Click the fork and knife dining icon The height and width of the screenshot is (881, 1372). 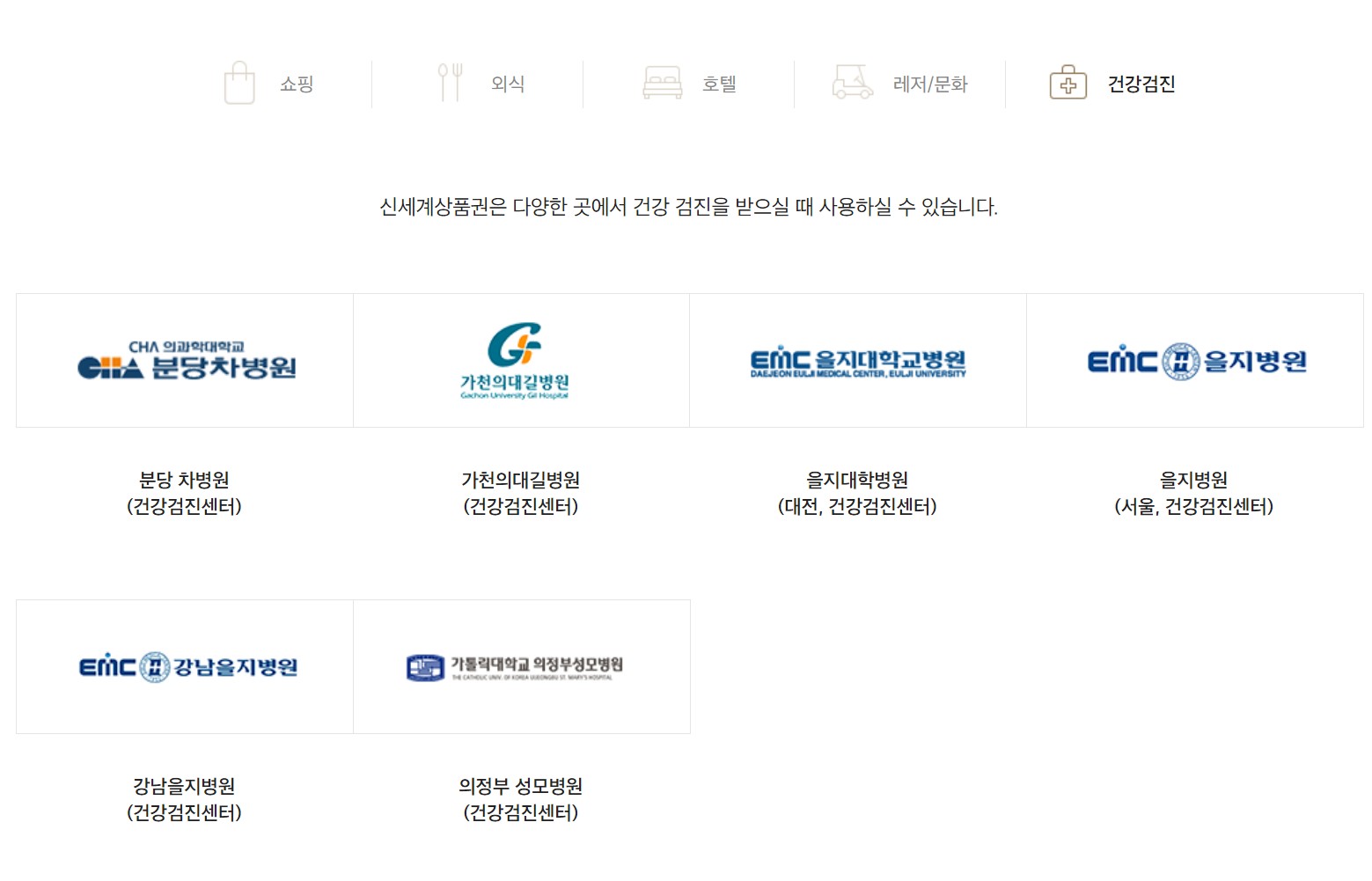pyautogui.click(x=451, y=83)
